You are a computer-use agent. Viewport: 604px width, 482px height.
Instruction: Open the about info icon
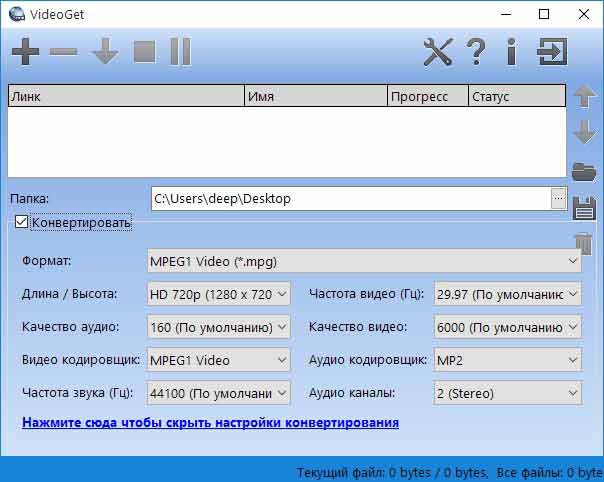512,52
